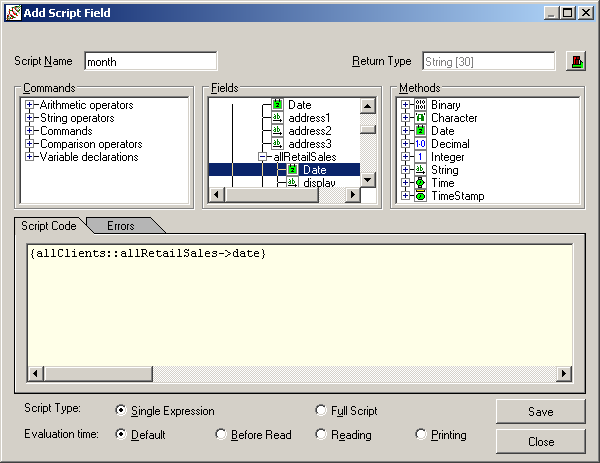Click the address2 string field icon
The width and height of the screenshot is (600, 463).
277,131
